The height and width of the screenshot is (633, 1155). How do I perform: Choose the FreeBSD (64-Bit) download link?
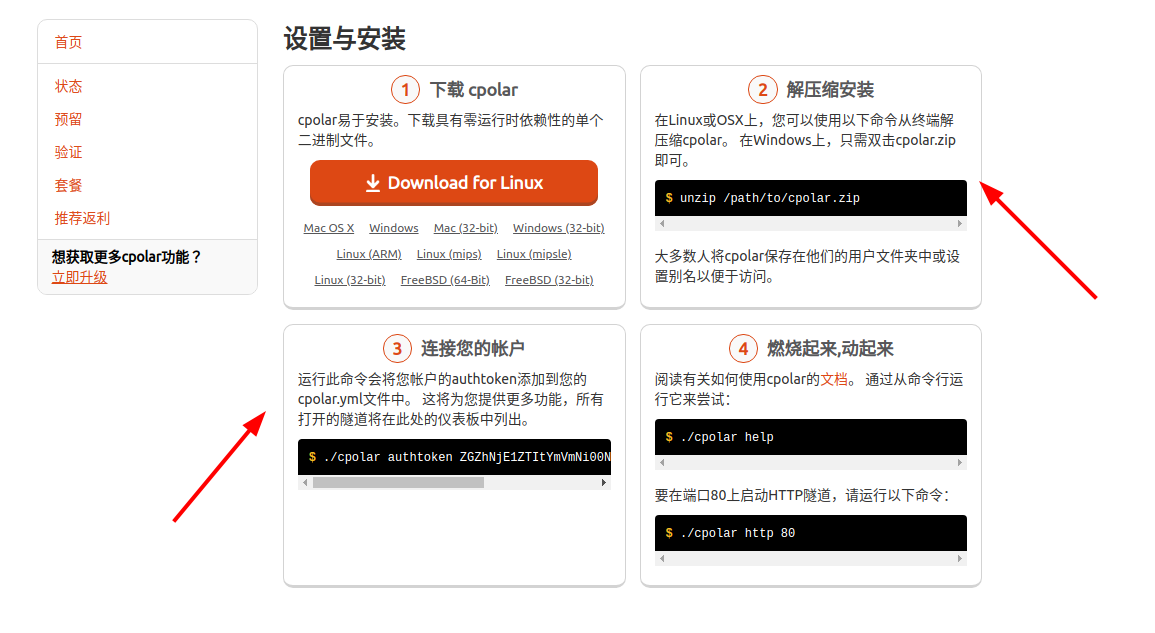point(445,280)
